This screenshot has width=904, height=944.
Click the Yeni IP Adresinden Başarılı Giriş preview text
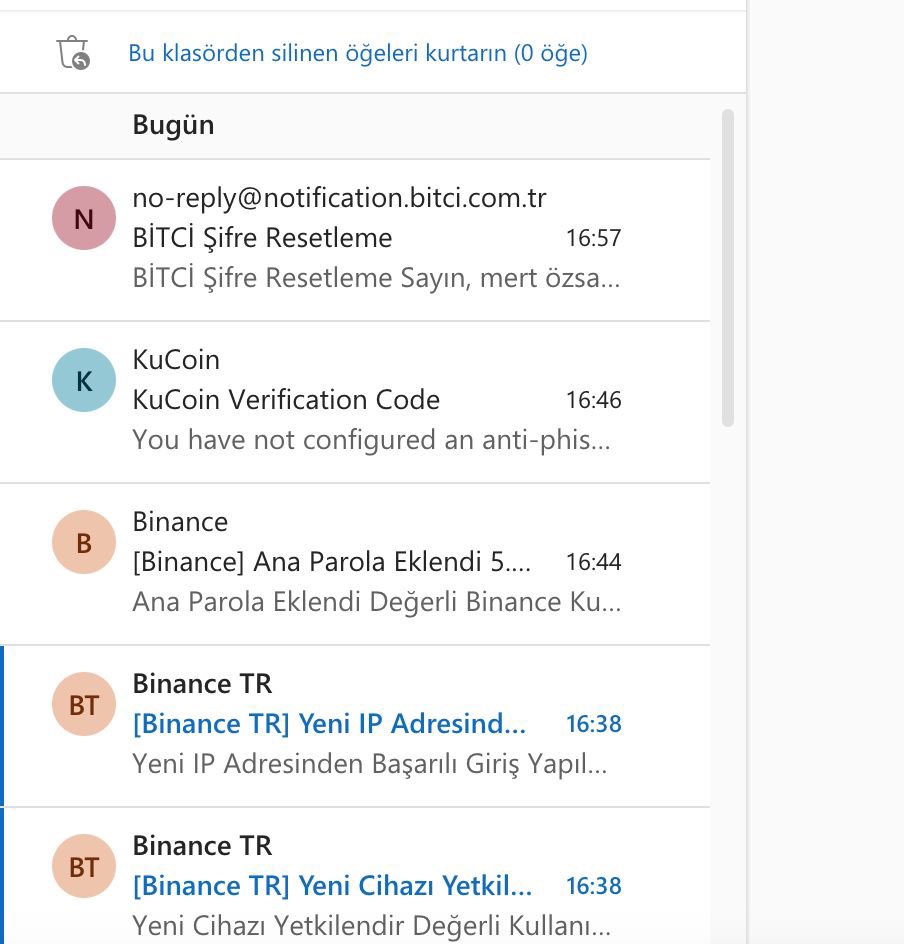tap(369, 764)
